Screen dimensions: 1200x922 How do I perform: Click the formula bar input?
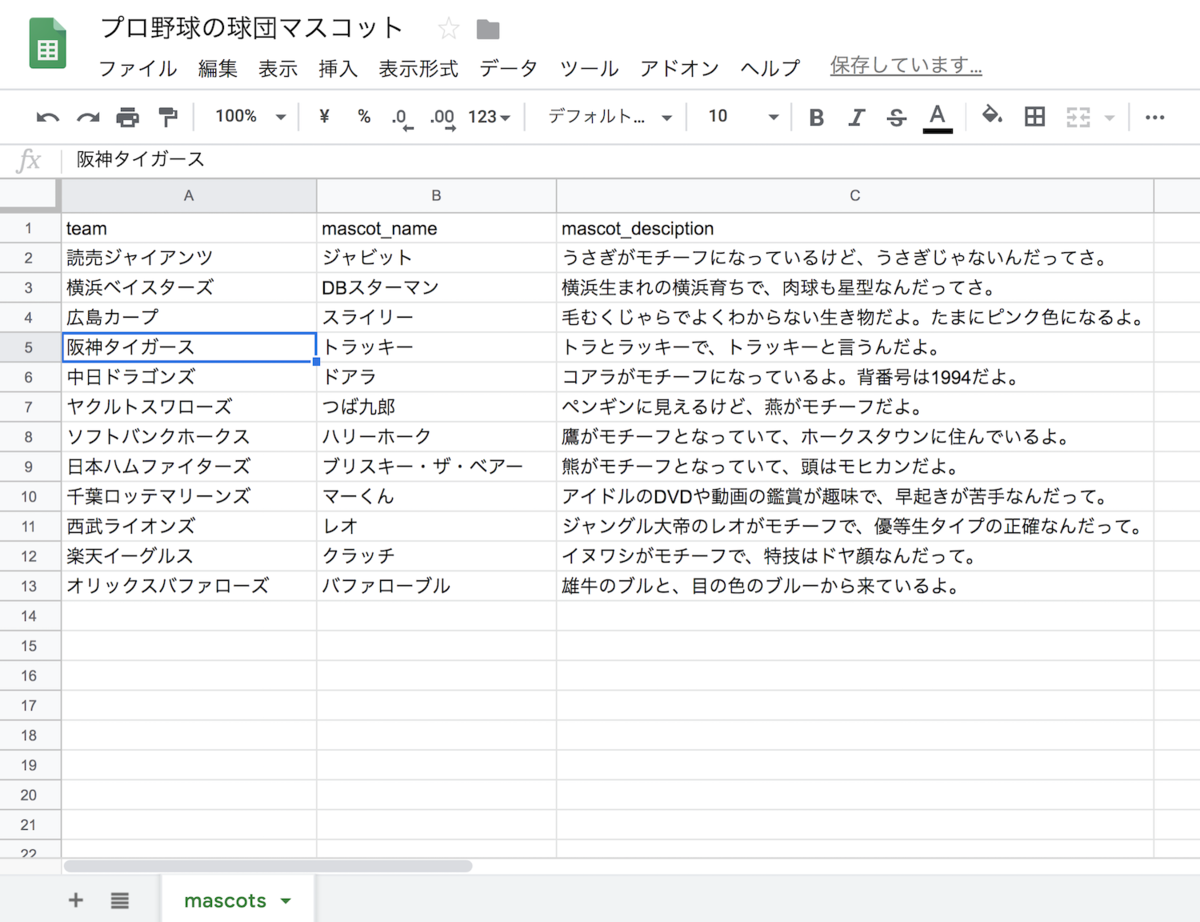pyautogui.click(x=630, y=160)
